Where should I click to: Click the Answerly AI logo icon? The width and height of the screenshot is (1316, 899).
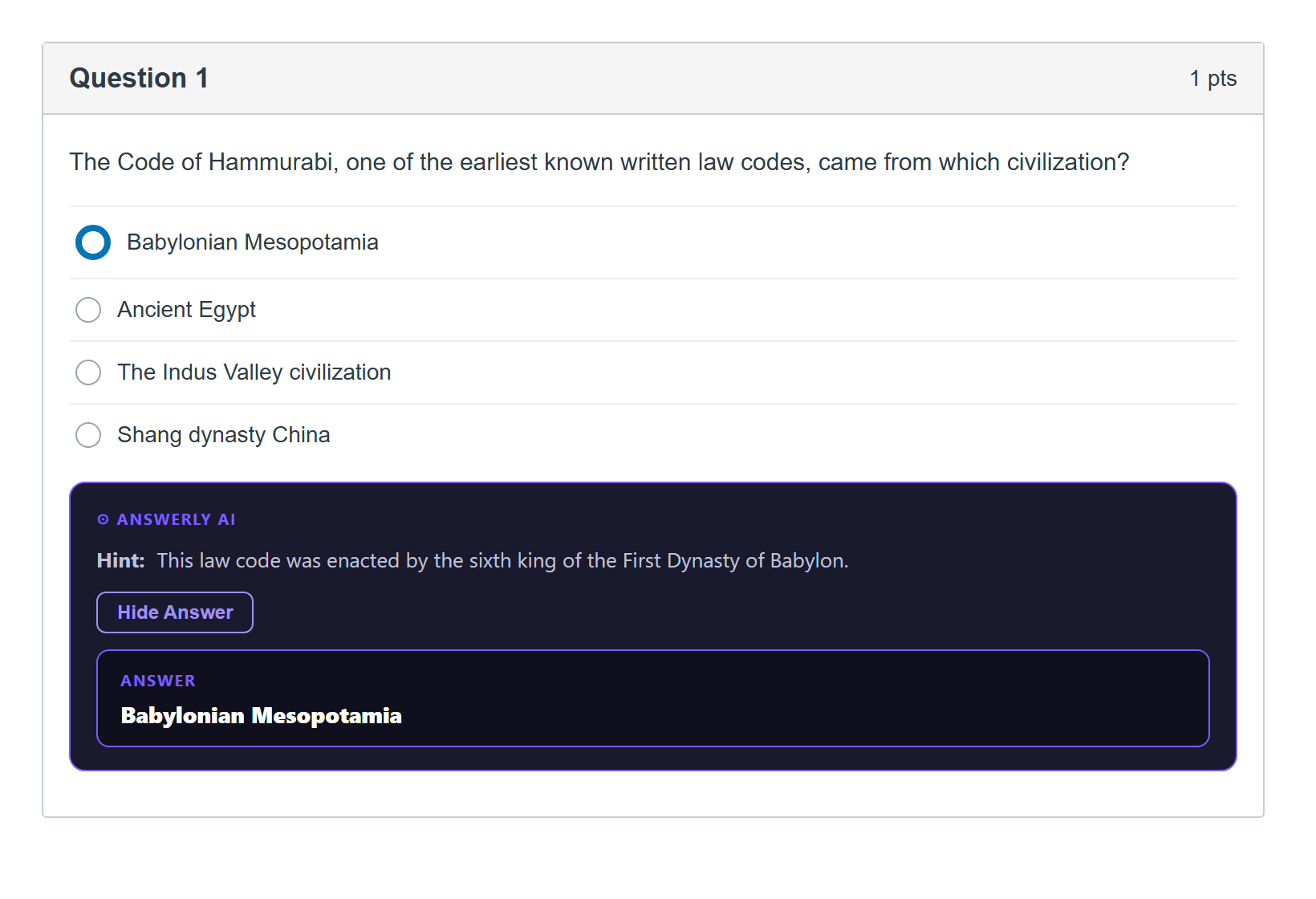point(103,519)
